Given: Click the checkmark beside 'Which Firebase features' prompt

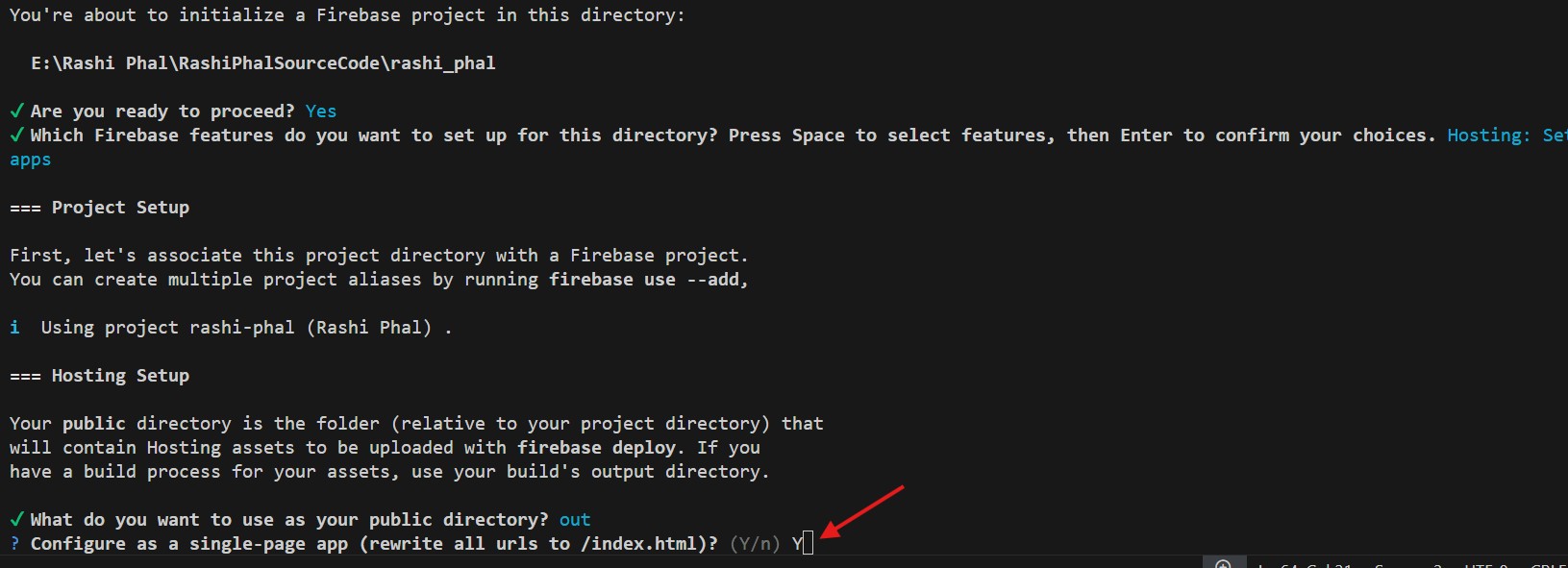Looking at the screenshot, I should click(16, 135).
